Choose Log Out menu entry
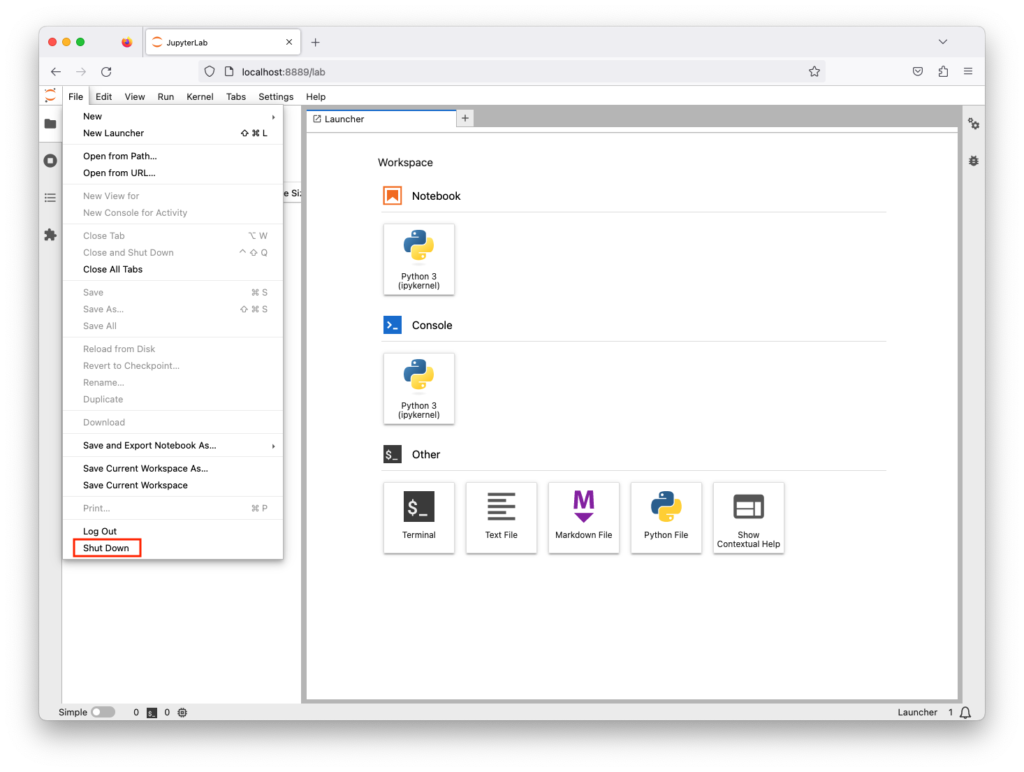 (100, 532)
